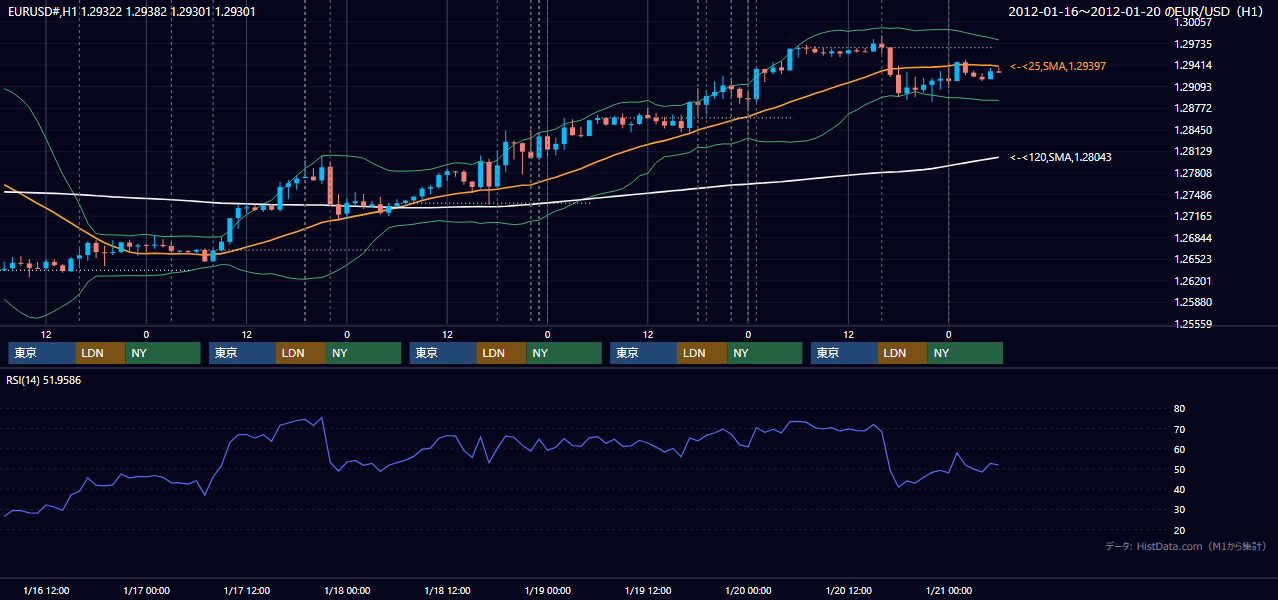
Task: Click the fifth 東京 session block
Action: pos(844,353)
